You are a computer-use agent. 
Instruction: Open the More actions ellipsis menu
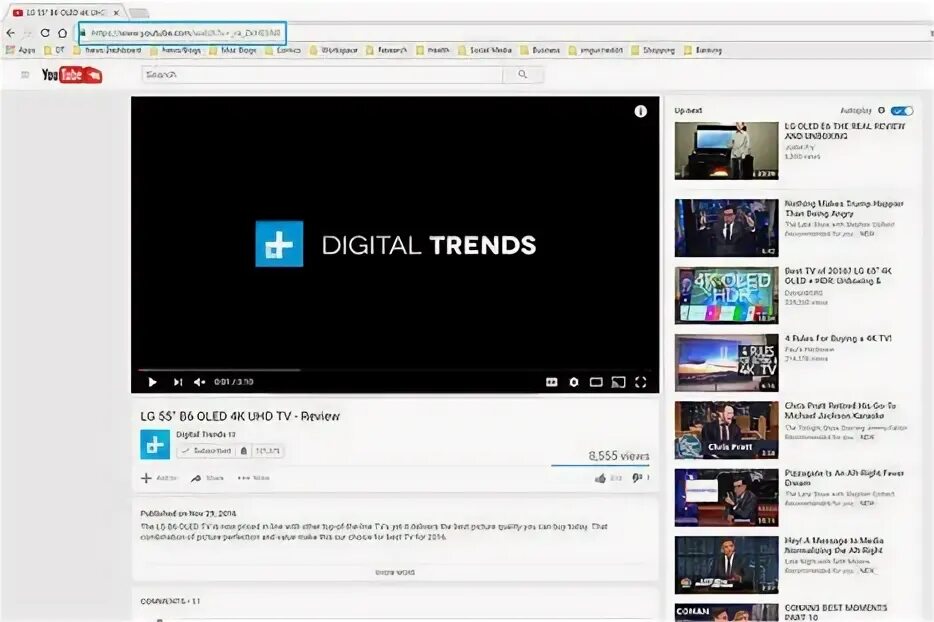[253, 478]
